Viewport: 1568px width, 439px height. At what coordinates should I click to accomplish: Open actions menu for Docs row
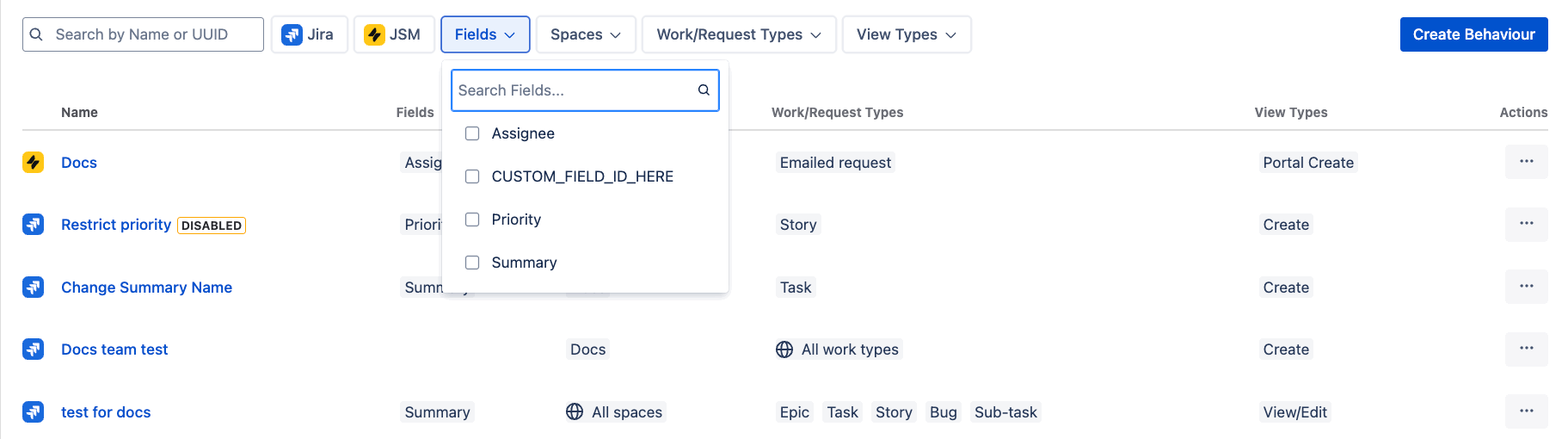pos(1526,162)
